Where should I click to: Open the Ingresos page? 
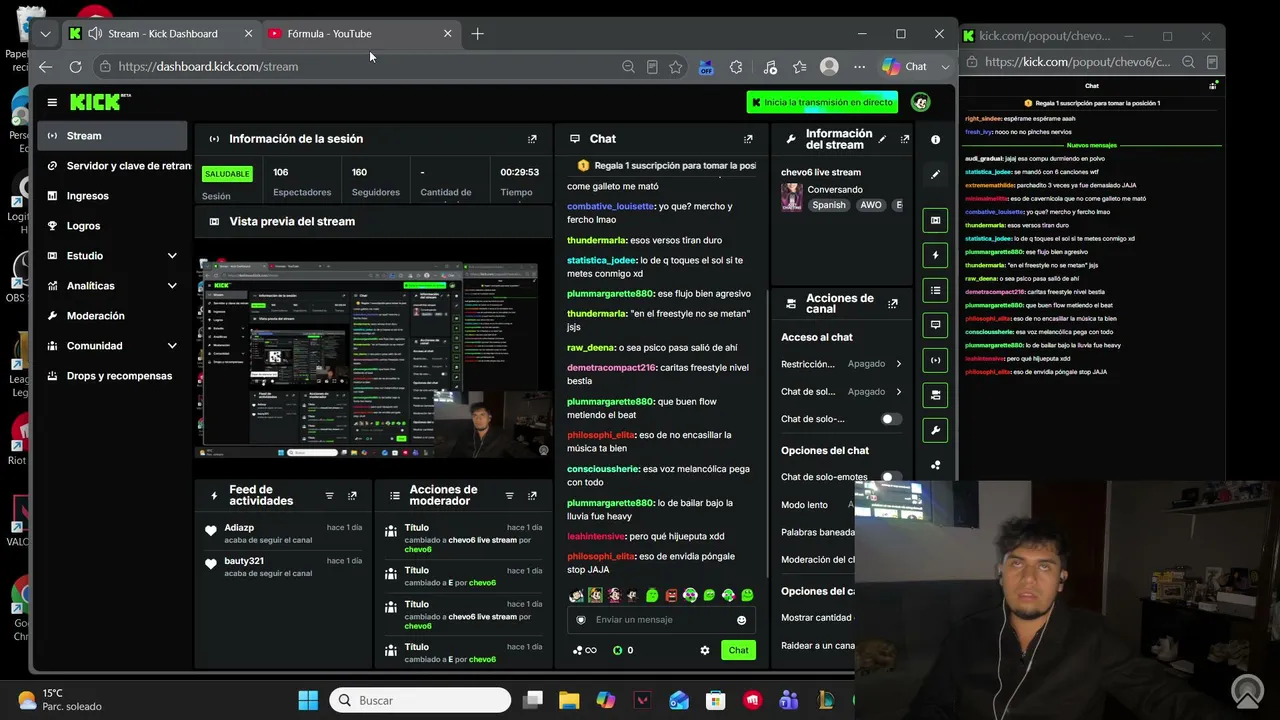pyautogui.click(x=112, y=196)
